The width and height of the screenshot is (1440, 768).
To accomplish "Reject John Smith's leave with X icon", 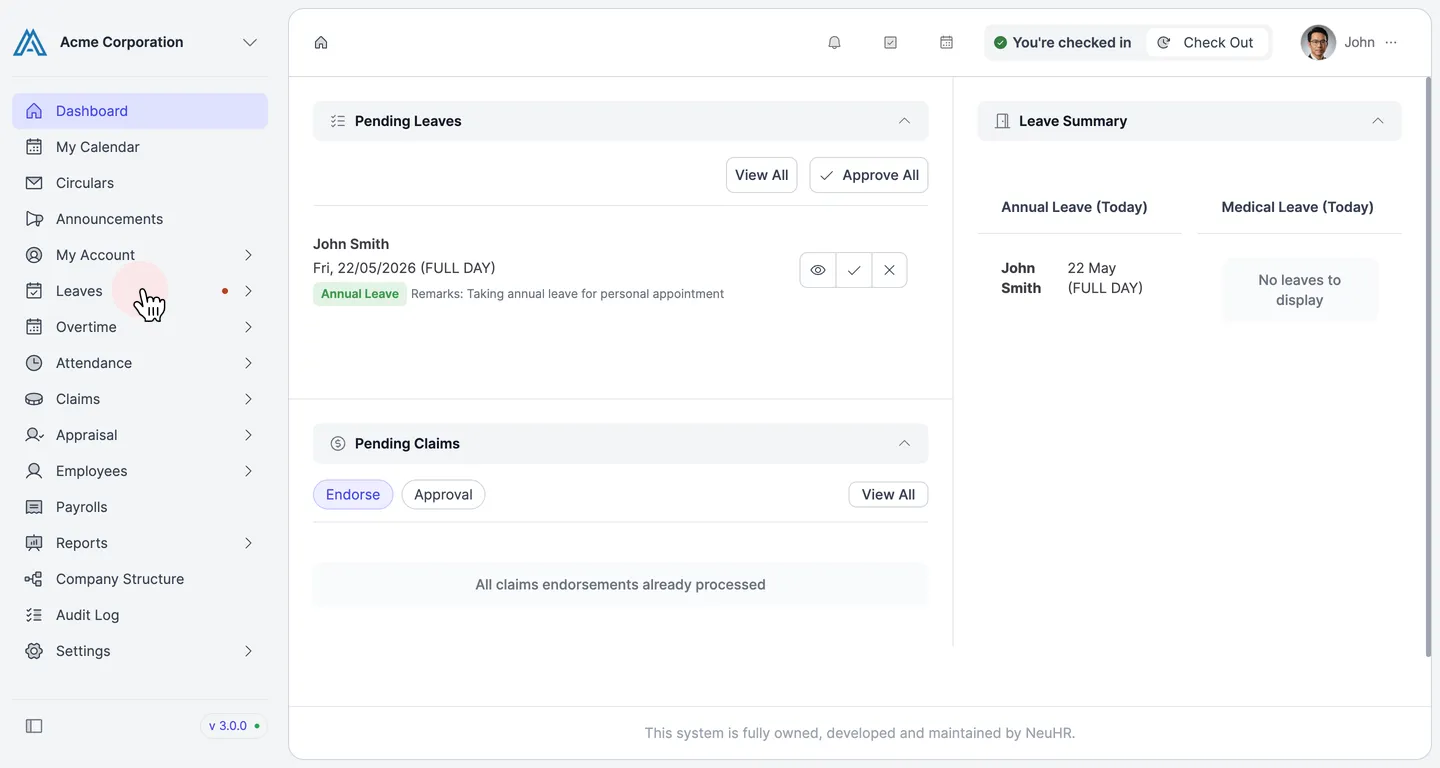I will [x=889, y=270].
